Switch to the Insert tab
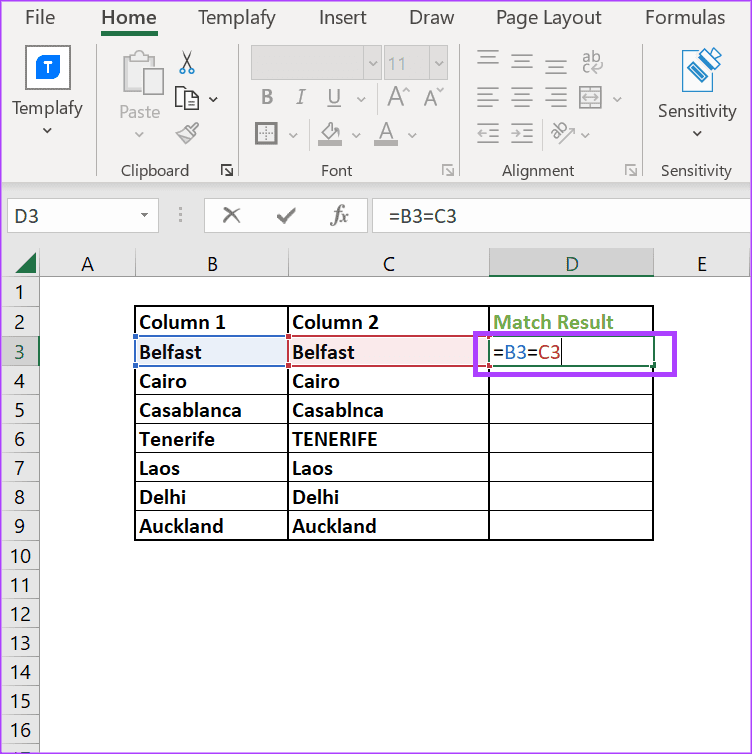This screenshot has height=754, width=752. (342, 18)
